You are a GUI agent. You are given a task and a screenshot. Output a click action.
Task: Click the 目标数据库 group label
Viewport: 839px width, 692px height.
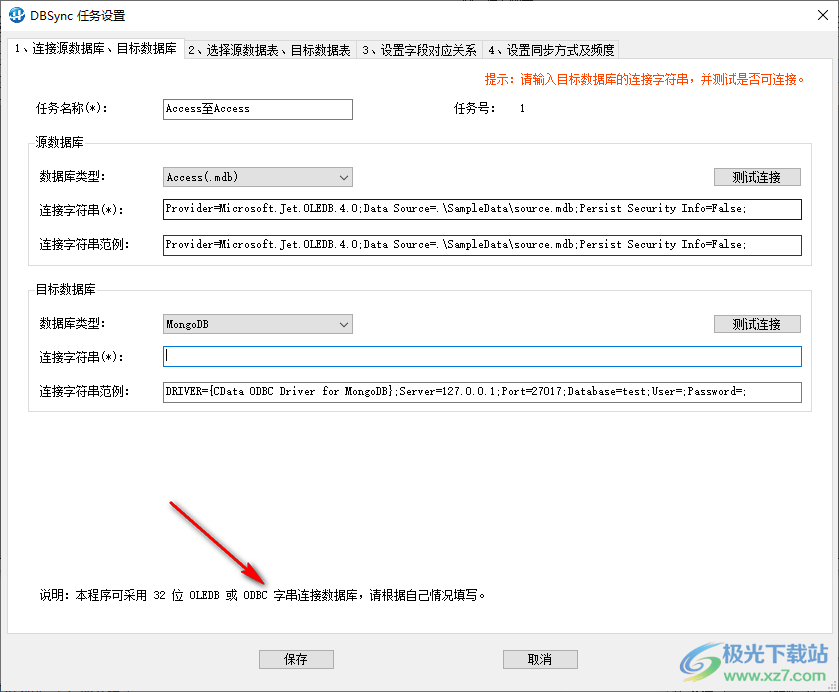[x=65, y=290]
